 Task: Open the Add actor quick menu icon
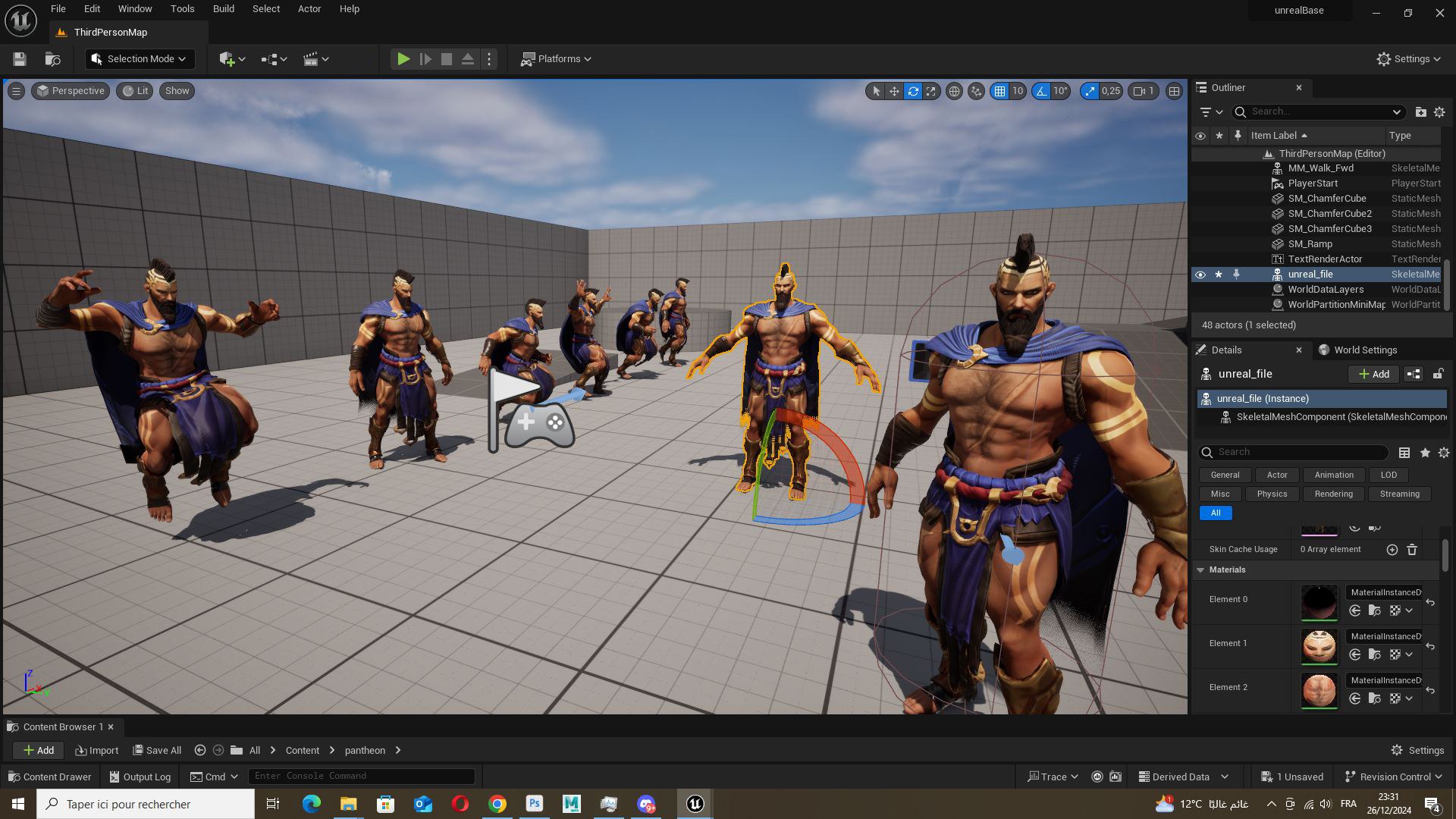[x=231, y=59]
